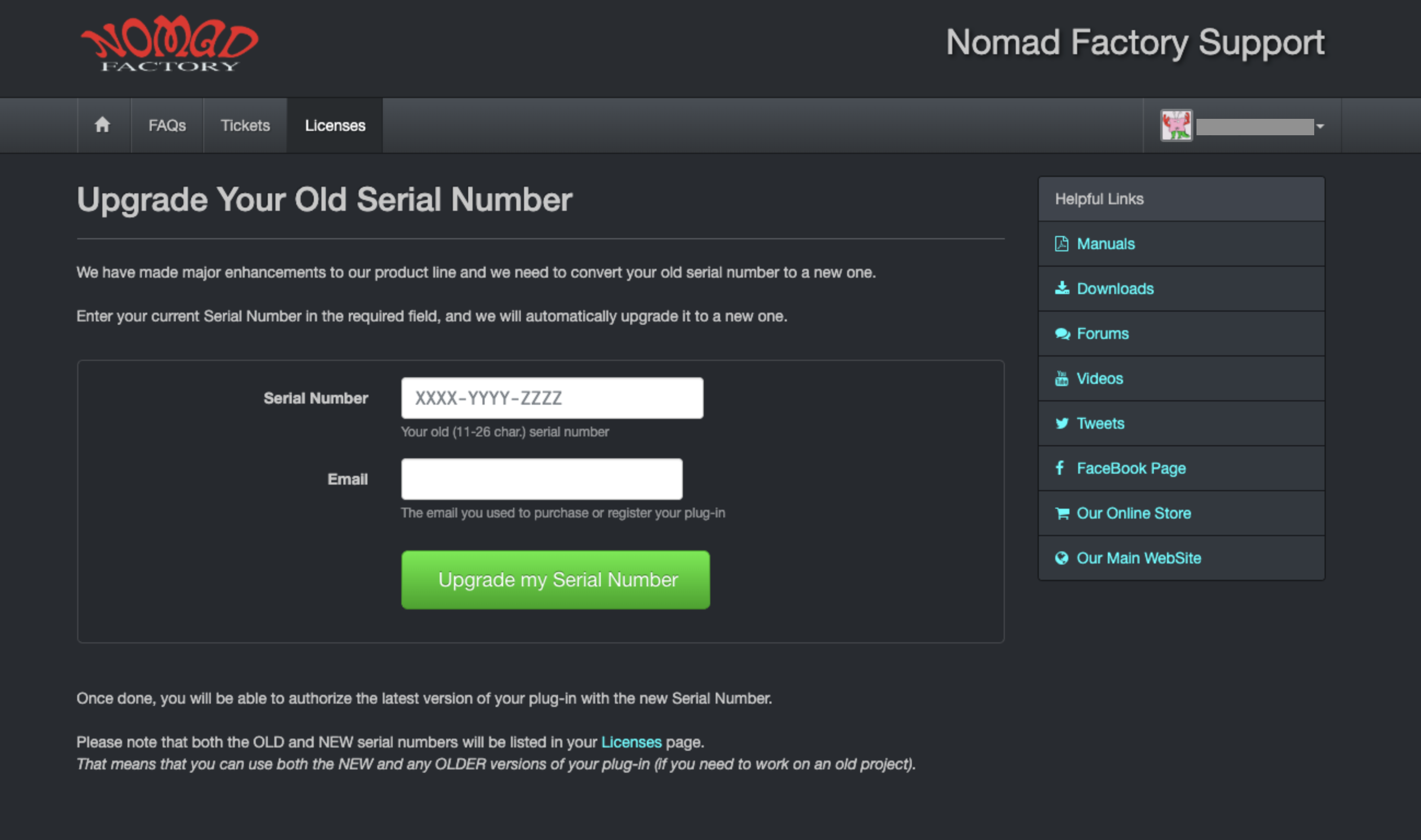Image resolution: width=1421 pixels, height=840 pixels.
Task: Click hint 'The email you used to purchase'
Action: [x=563, y=513]
